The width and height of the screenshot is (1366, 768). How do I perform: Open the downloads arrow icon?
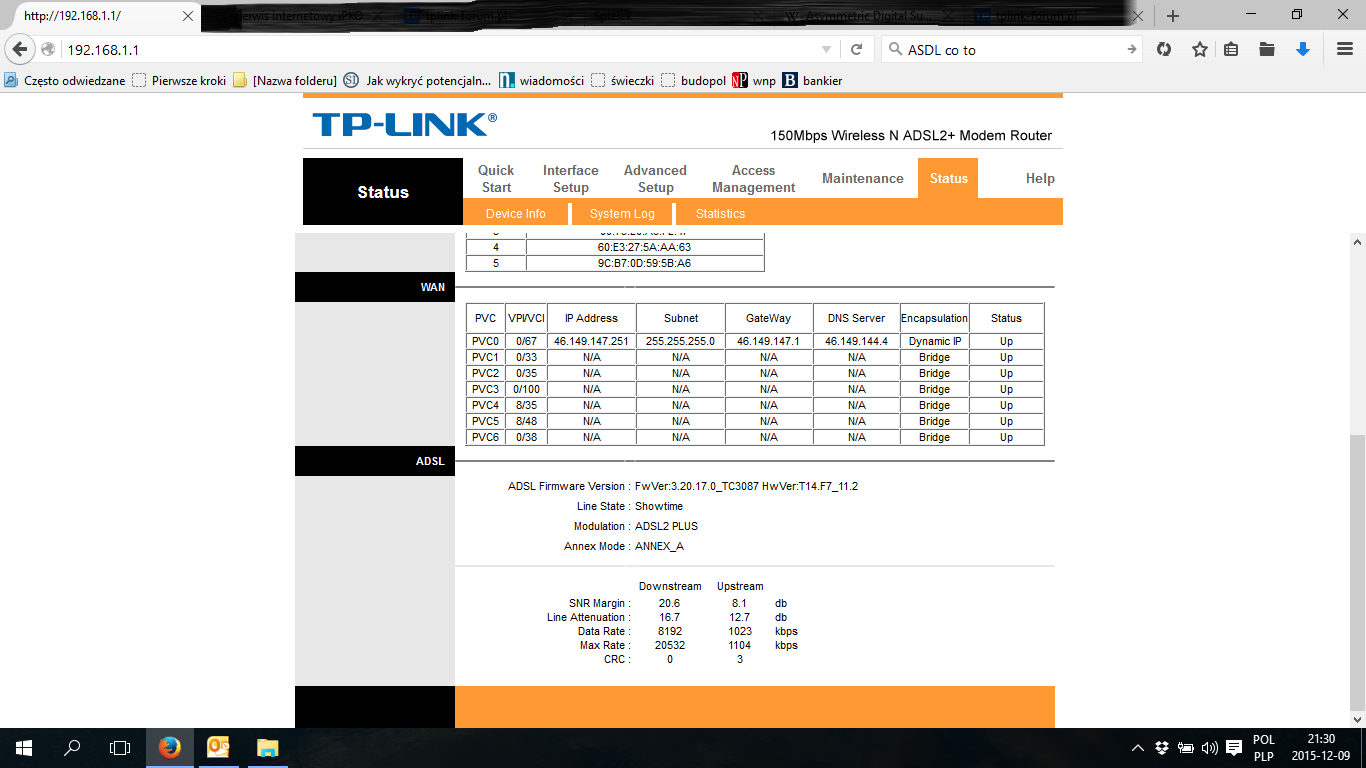click(x=1302, y=49)
